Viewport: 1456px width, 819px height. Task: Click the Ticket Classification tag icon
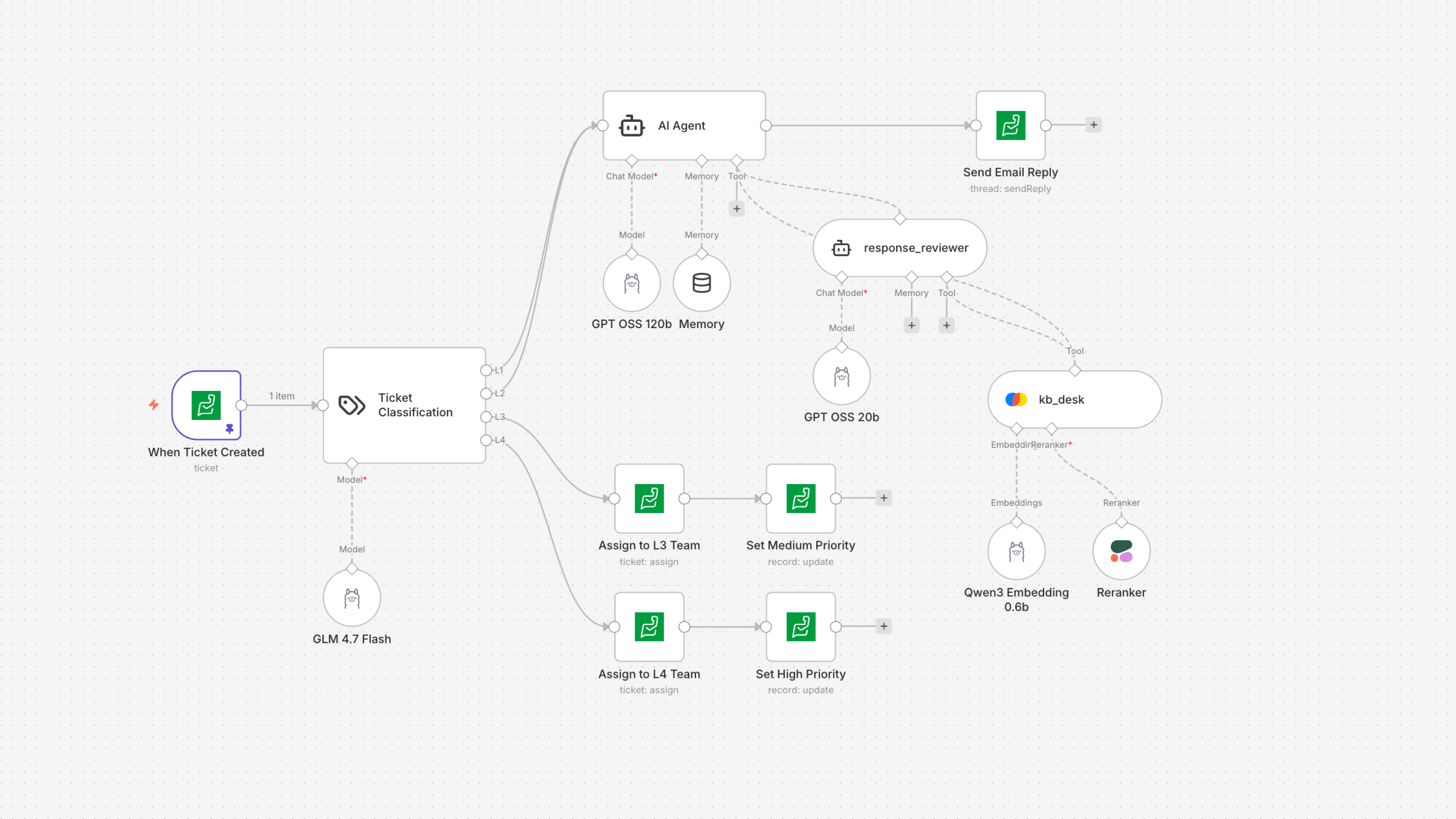(x=351, y=404)
